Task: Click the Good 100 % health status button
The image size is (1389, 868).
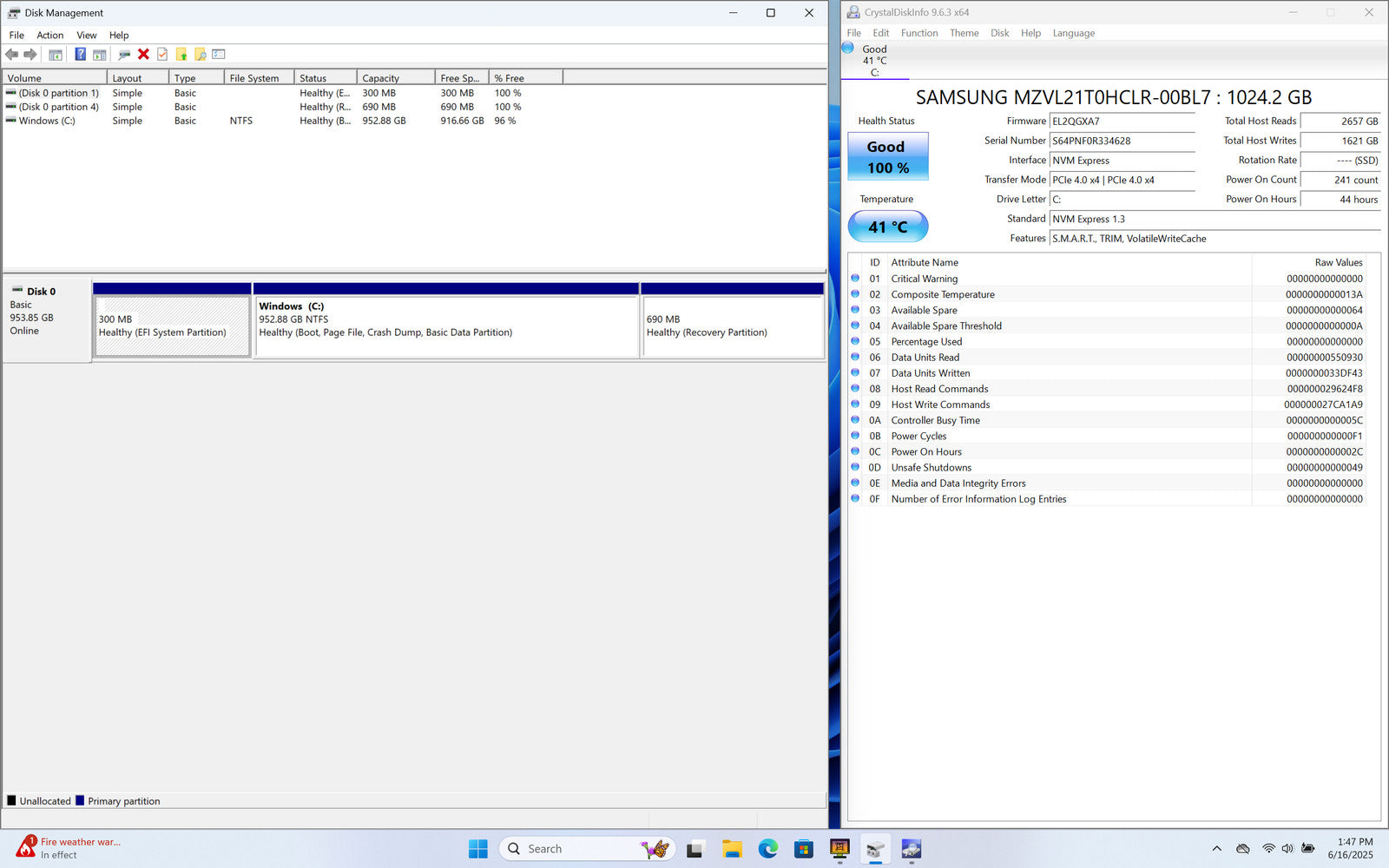Action: pyautogui.click(x=887, y=156)
